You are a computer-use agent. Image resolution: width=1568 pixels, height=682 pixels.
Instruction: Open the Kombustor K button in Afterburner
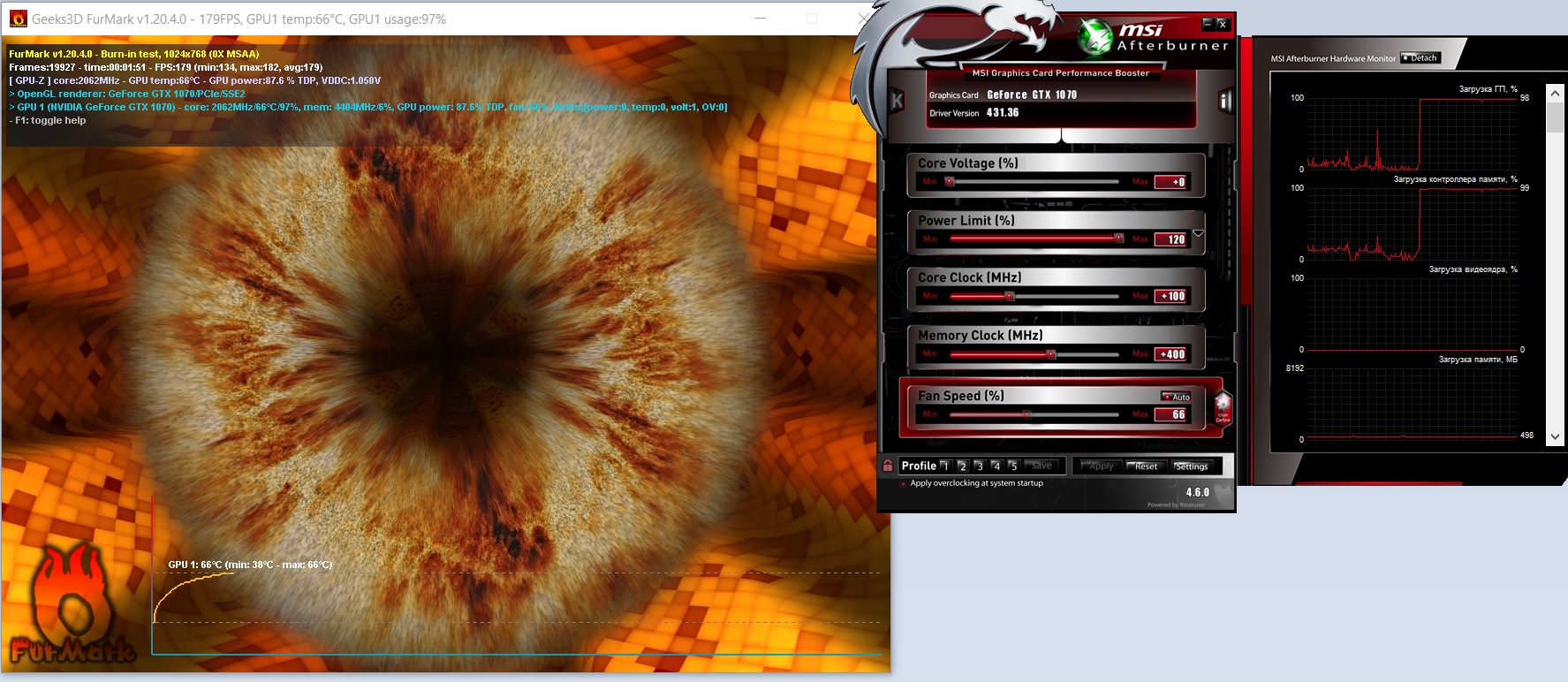[x=898, y=101]
